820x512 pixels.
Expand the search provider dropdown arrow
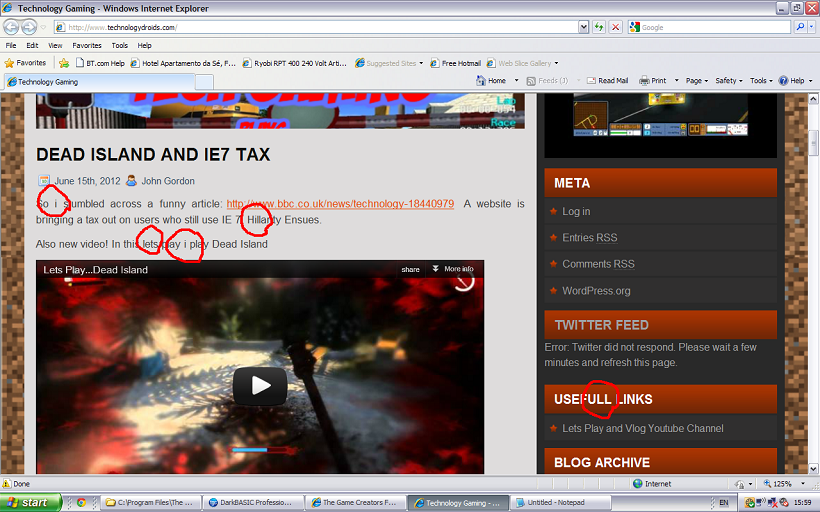(812, 27)
